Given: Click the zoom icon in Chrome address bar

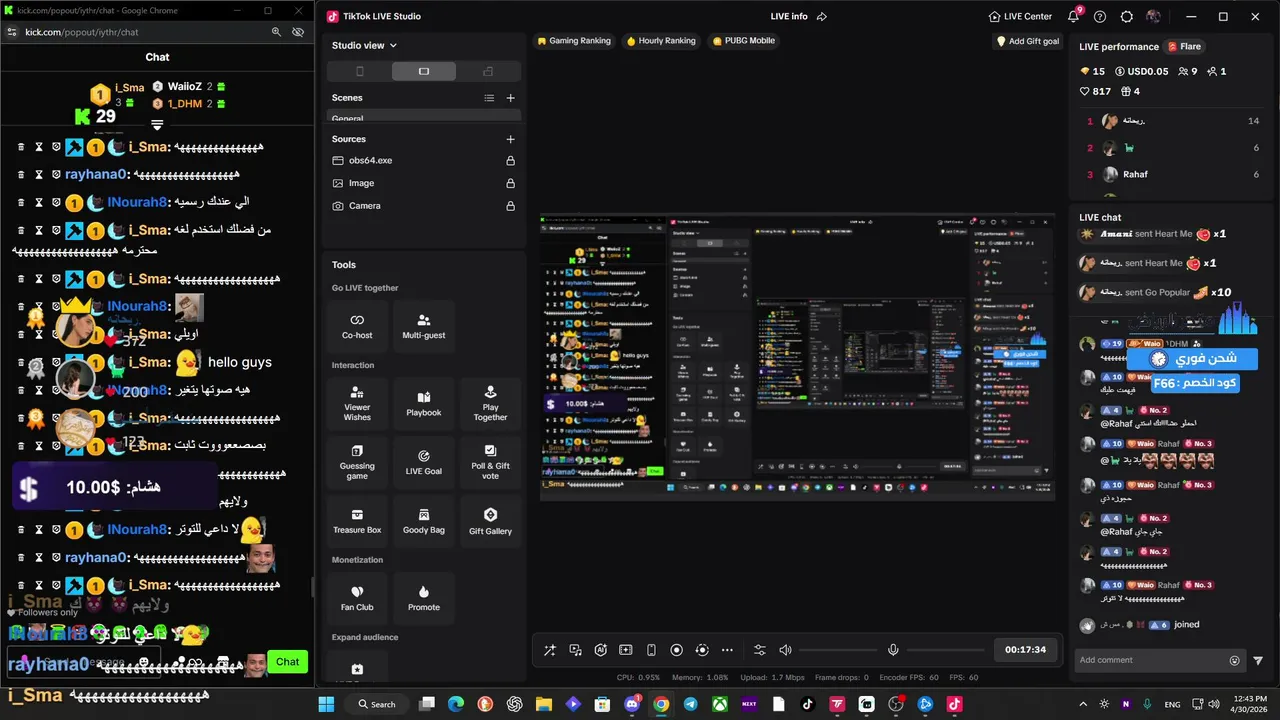Looking at the screenshot, I should pyautogui.click(x=276, y=32).
